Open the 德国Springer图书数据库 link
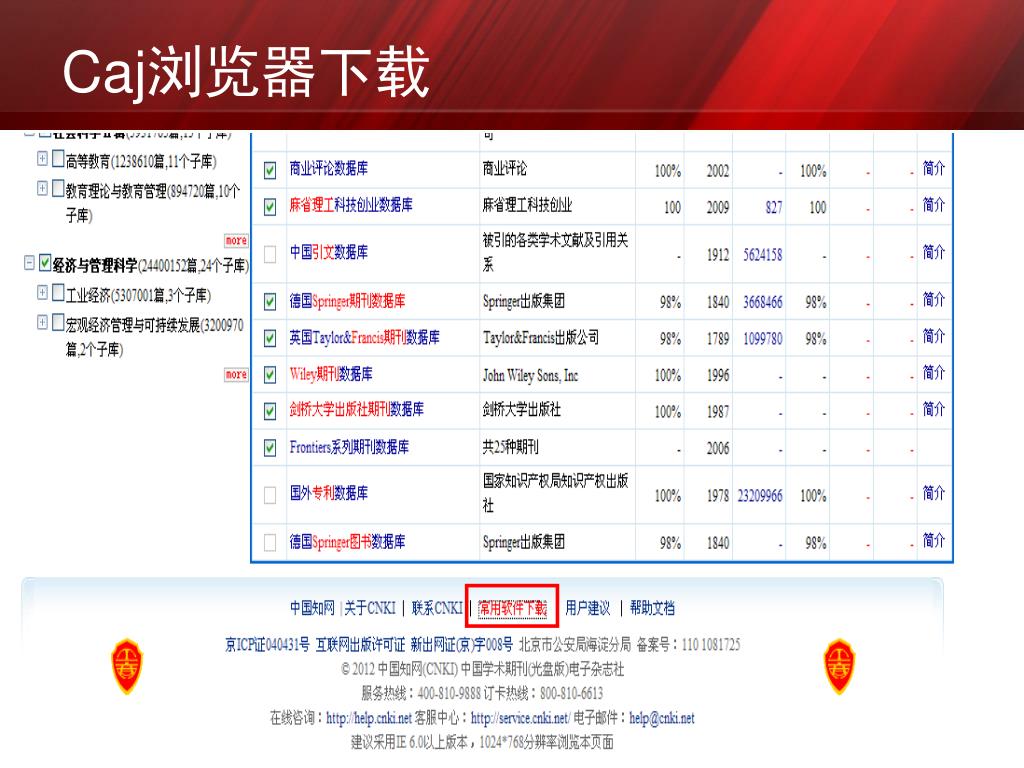This screenshot has height=768, width=1024. point(347,541)
